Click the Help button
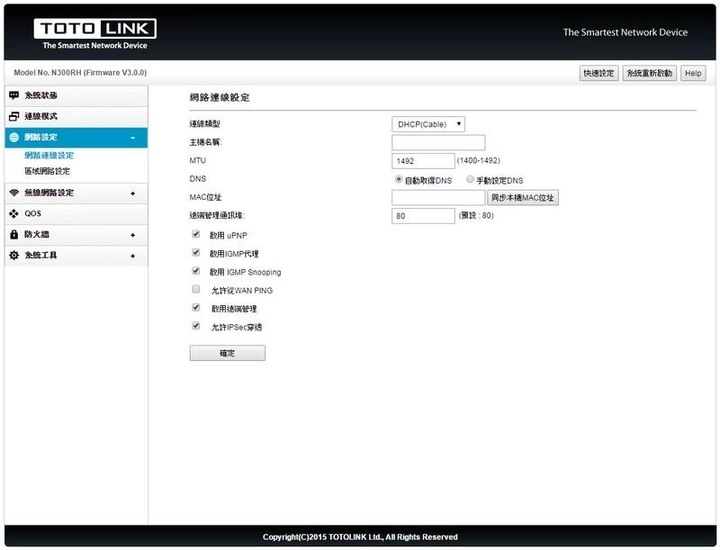Viewport: 720px width, 550px height. tap(693, 73)
